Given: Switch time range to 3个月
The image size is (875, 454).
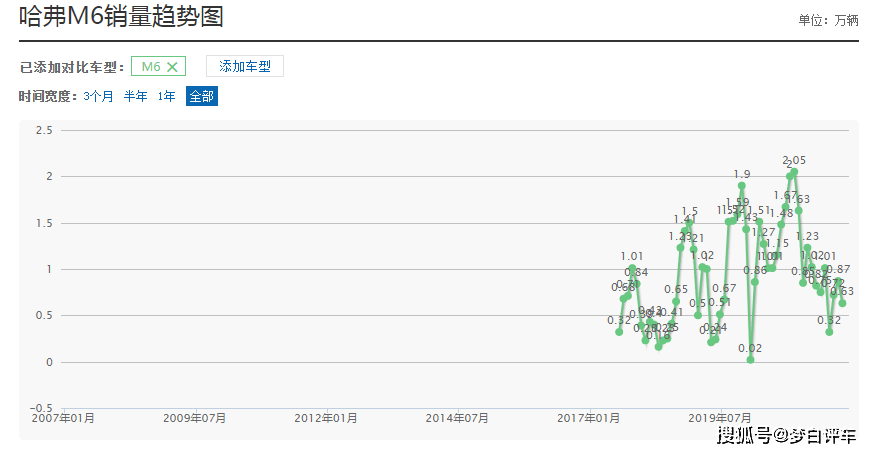Looking at the screenshot, I should (x=98, y=96).
